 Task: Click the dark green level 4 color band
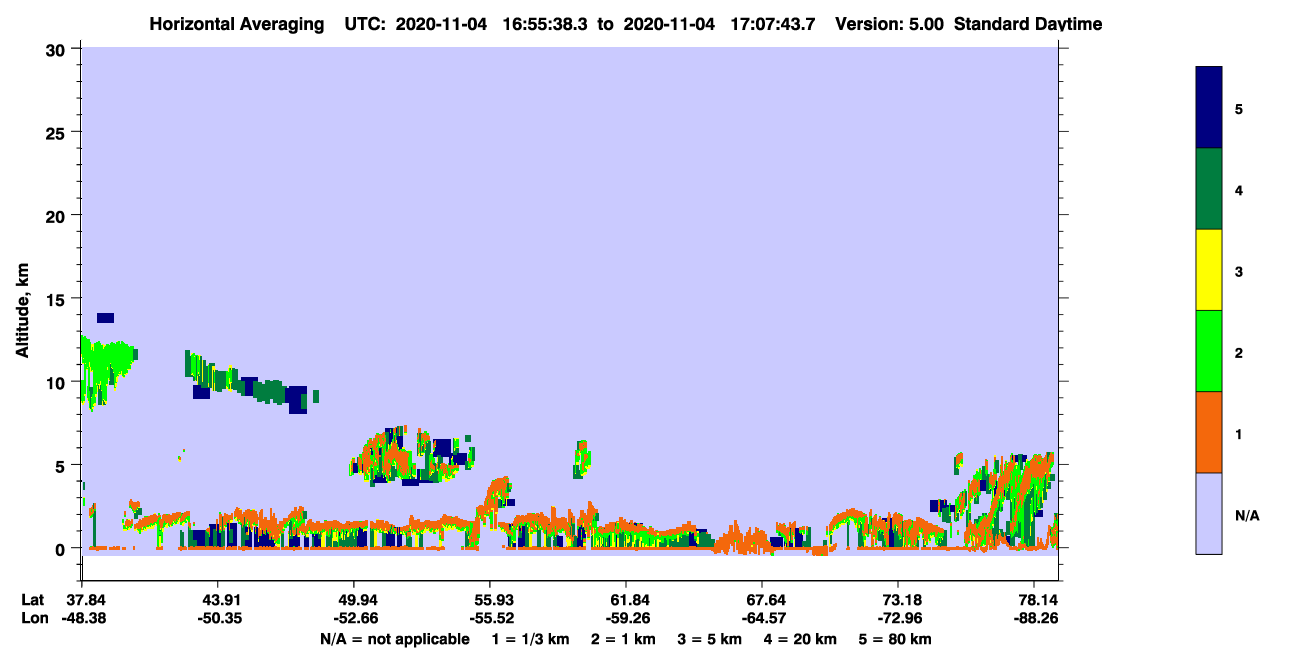(x=1209, y=189)
